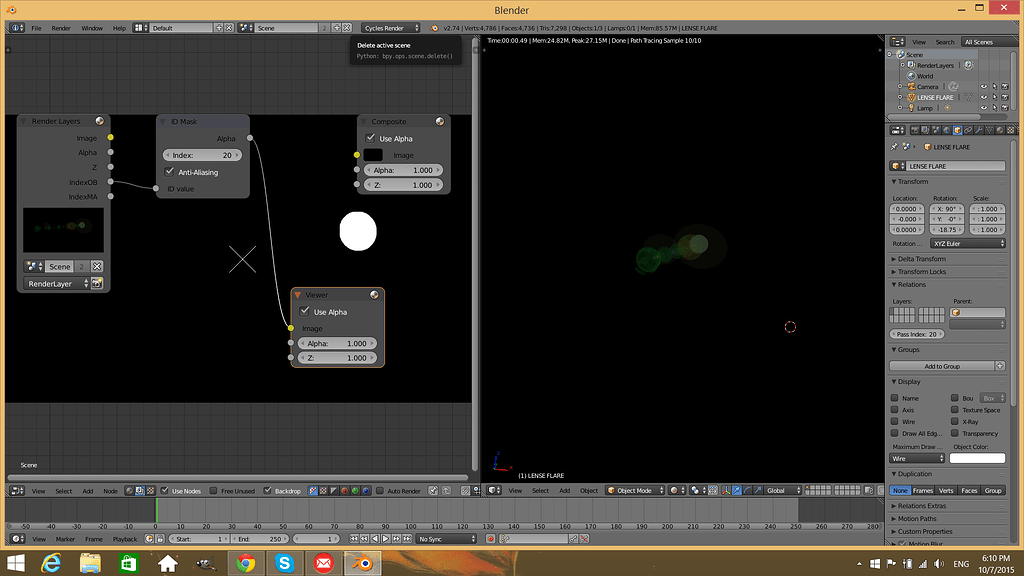Enable the Free Unused checkbox
The image size is (1024, 576).
(213, 490)
